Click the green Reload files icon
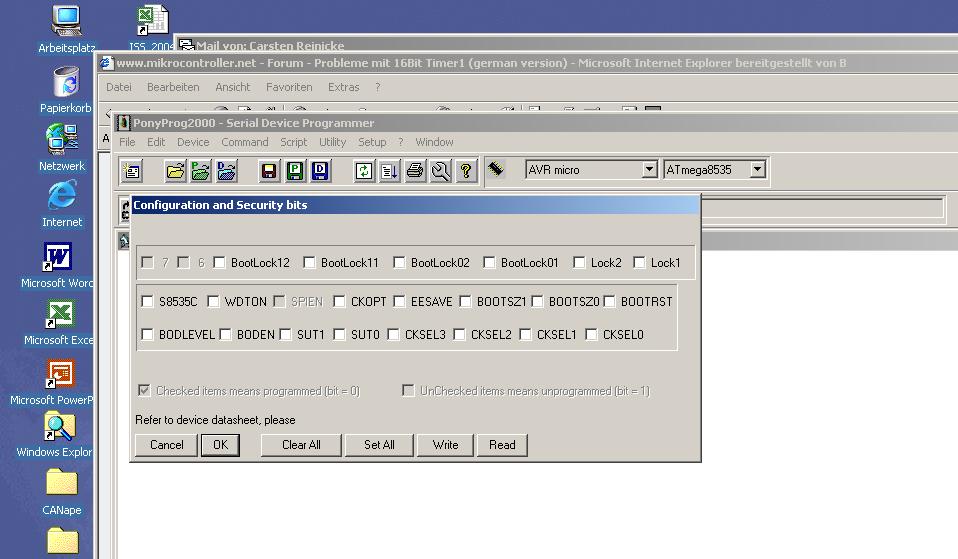 coord(364,170)
